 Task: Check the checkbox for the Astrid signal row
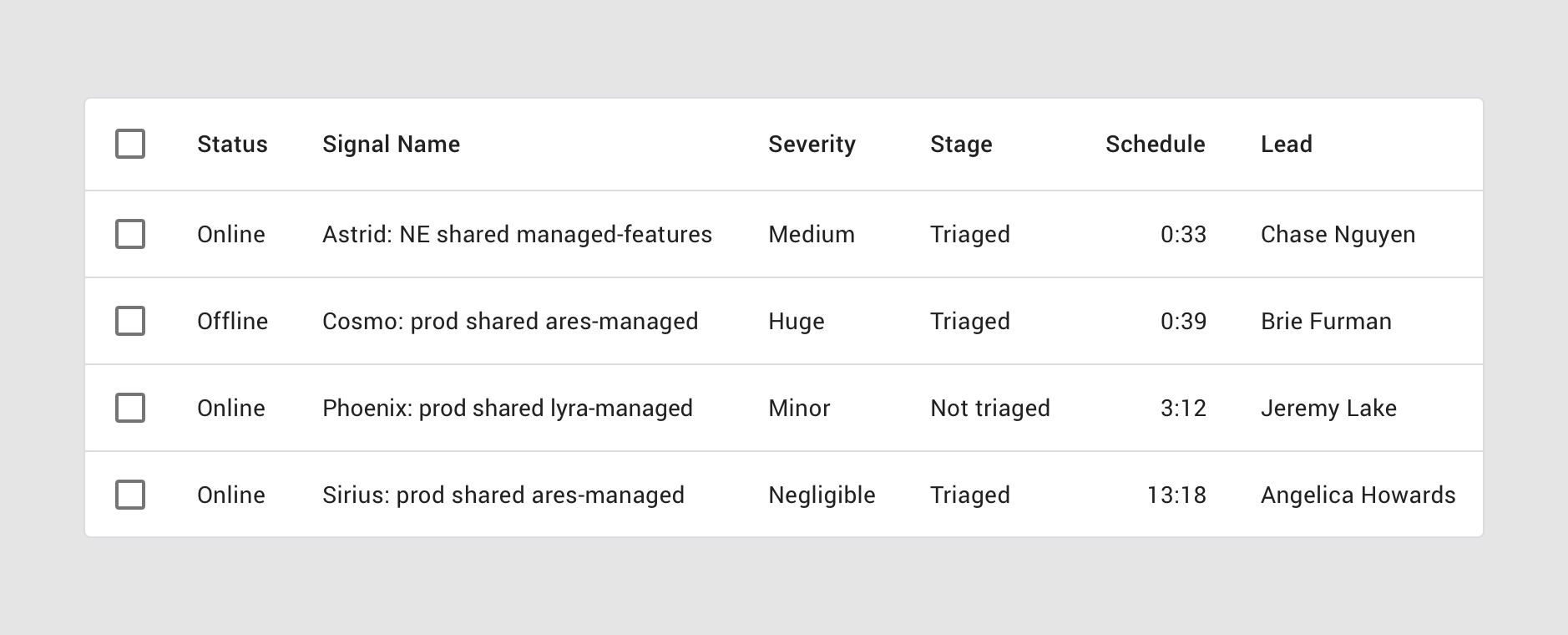coord(129,234)
